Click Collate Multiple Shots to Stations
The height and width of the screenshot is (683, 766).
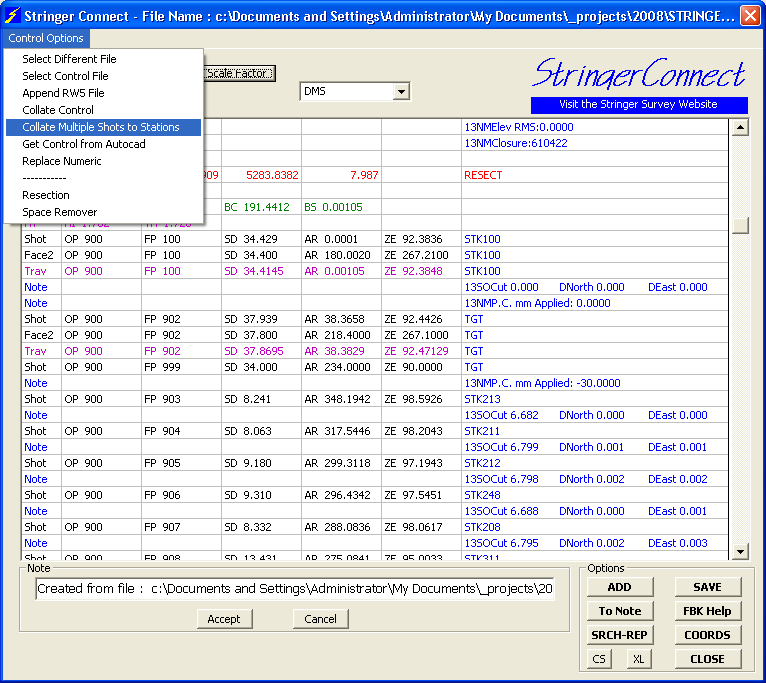pyautogui.click(x=101, y=127)
